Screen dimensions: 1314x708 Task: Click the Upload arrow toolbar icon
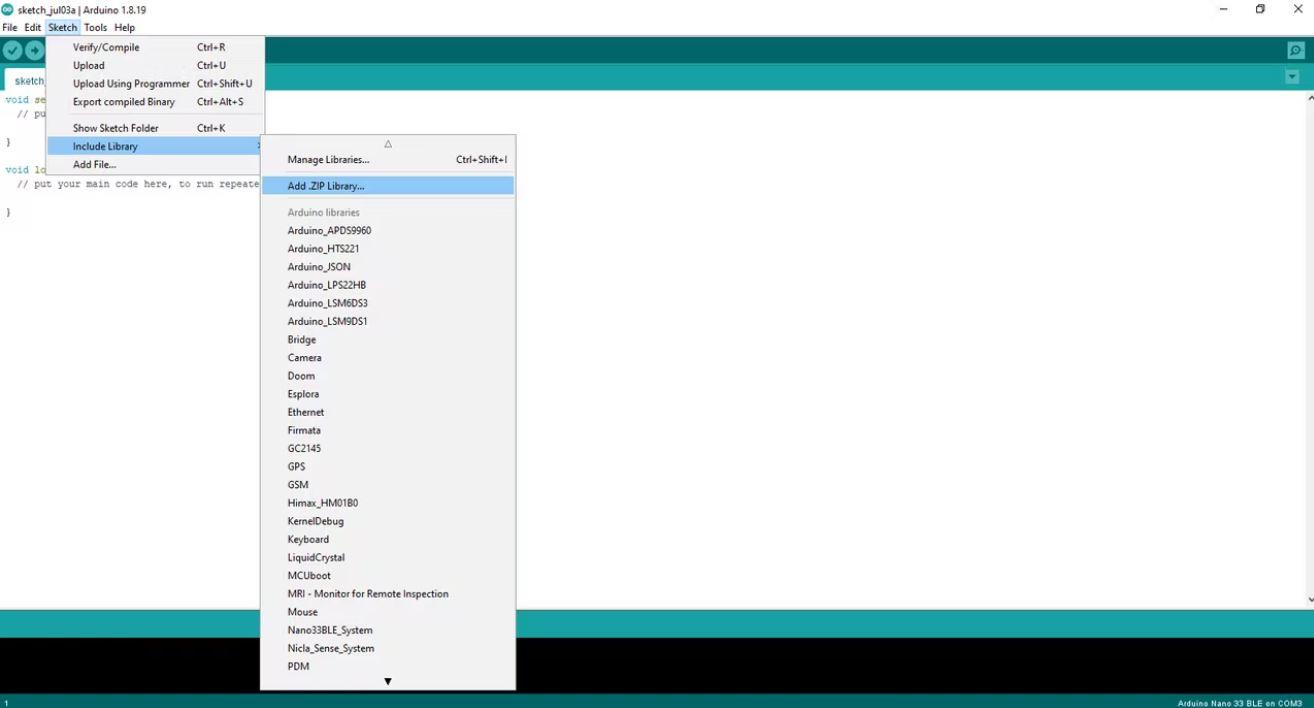coord(35,50)
